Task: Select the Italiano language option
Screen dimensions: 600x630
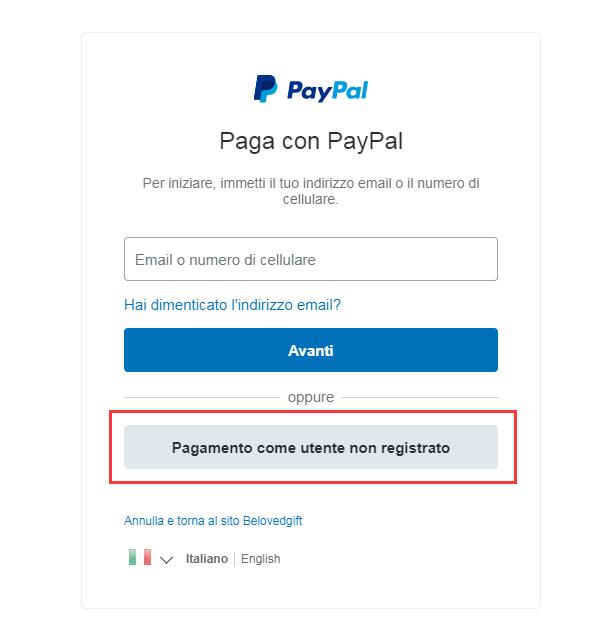Action: tap(207, 558)
